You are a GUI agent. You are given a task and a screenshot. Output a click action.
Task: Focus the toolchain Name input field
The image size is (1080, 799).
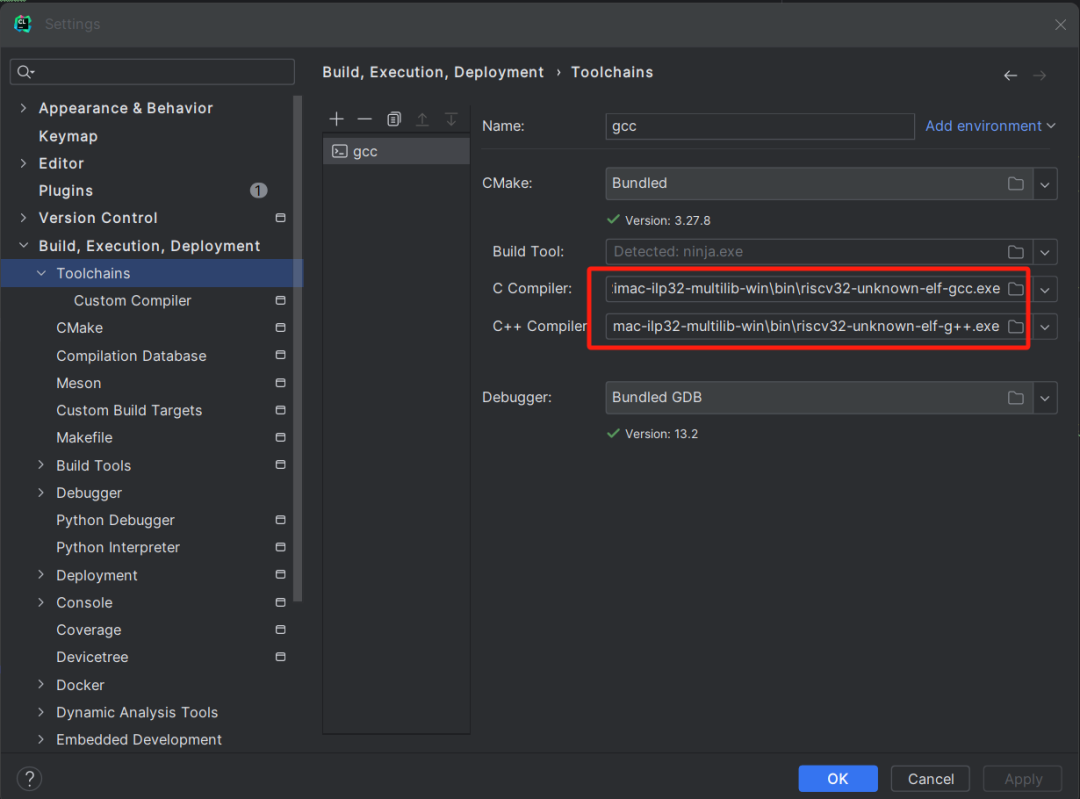[x=760, y=127]
